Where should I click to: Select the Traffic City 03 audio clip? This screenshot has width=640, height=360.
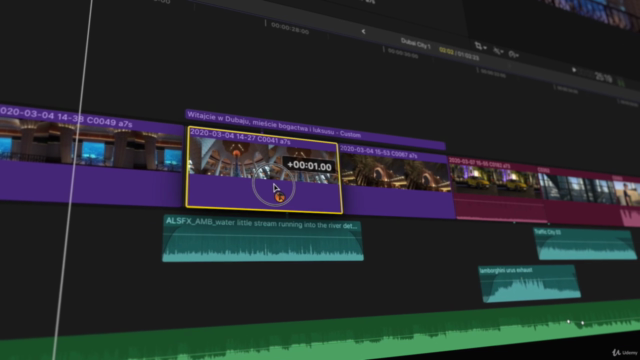tap(585, 244)
